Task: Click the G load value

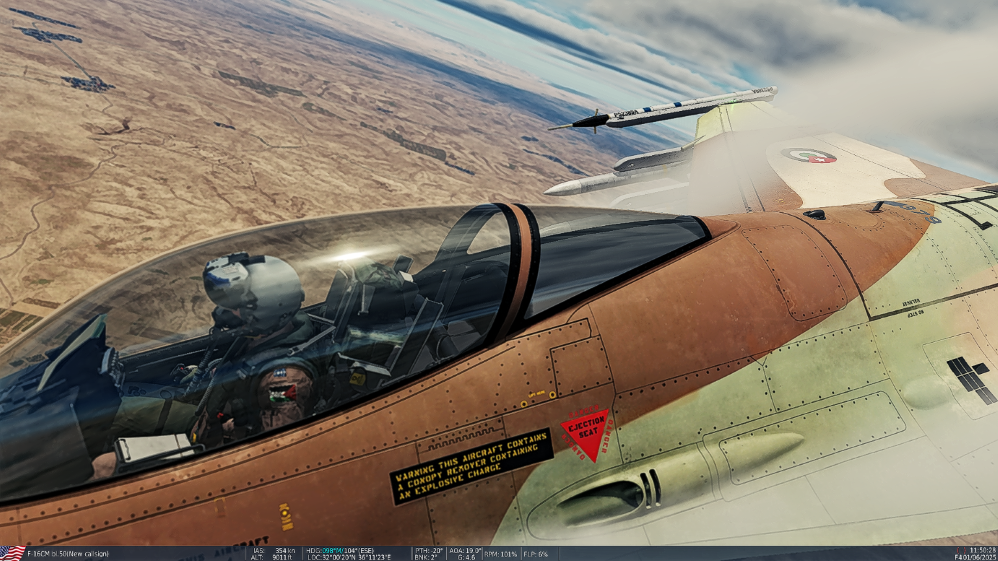Action: [467, 556]
